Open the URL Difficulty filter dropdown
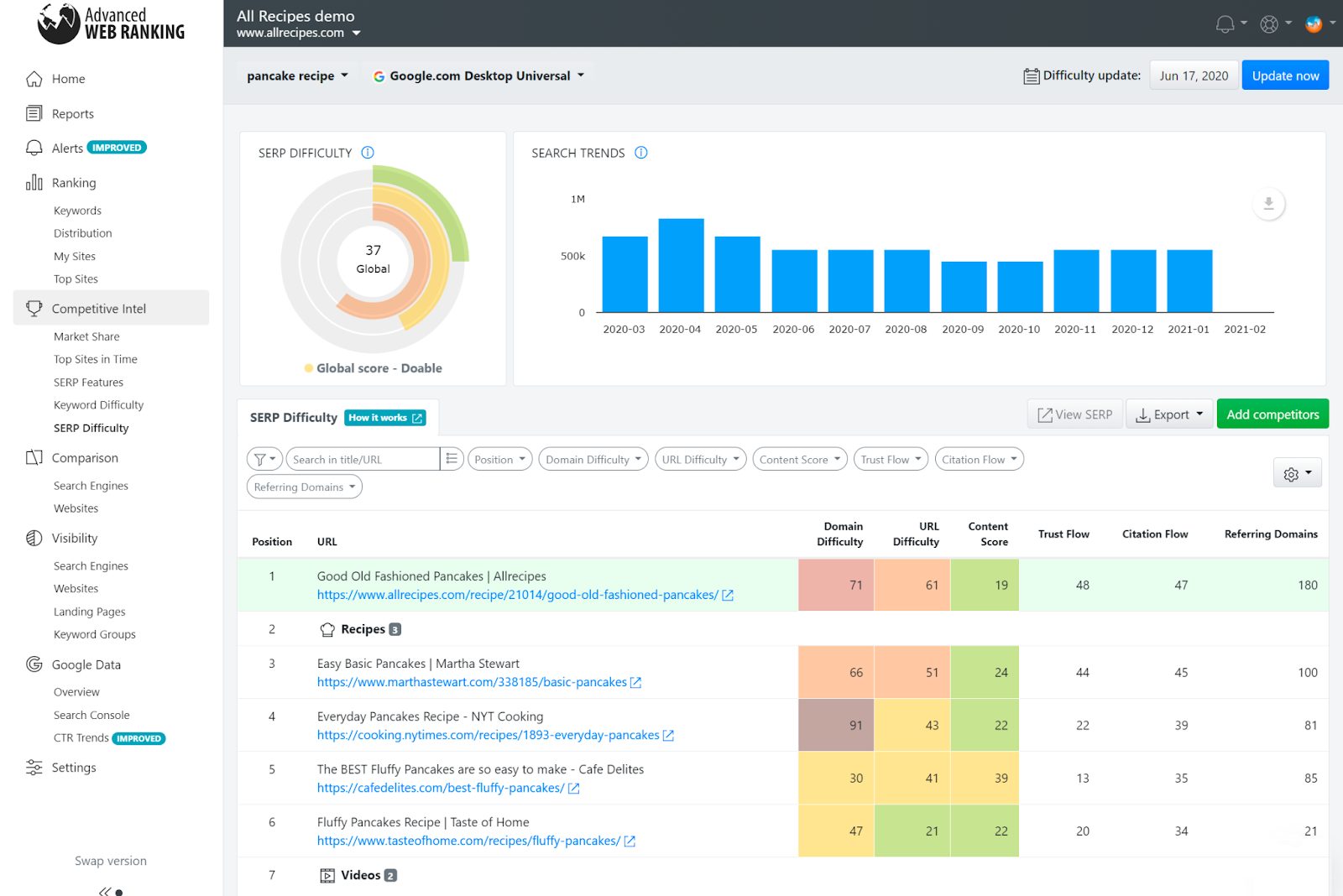 pos(700,459)
